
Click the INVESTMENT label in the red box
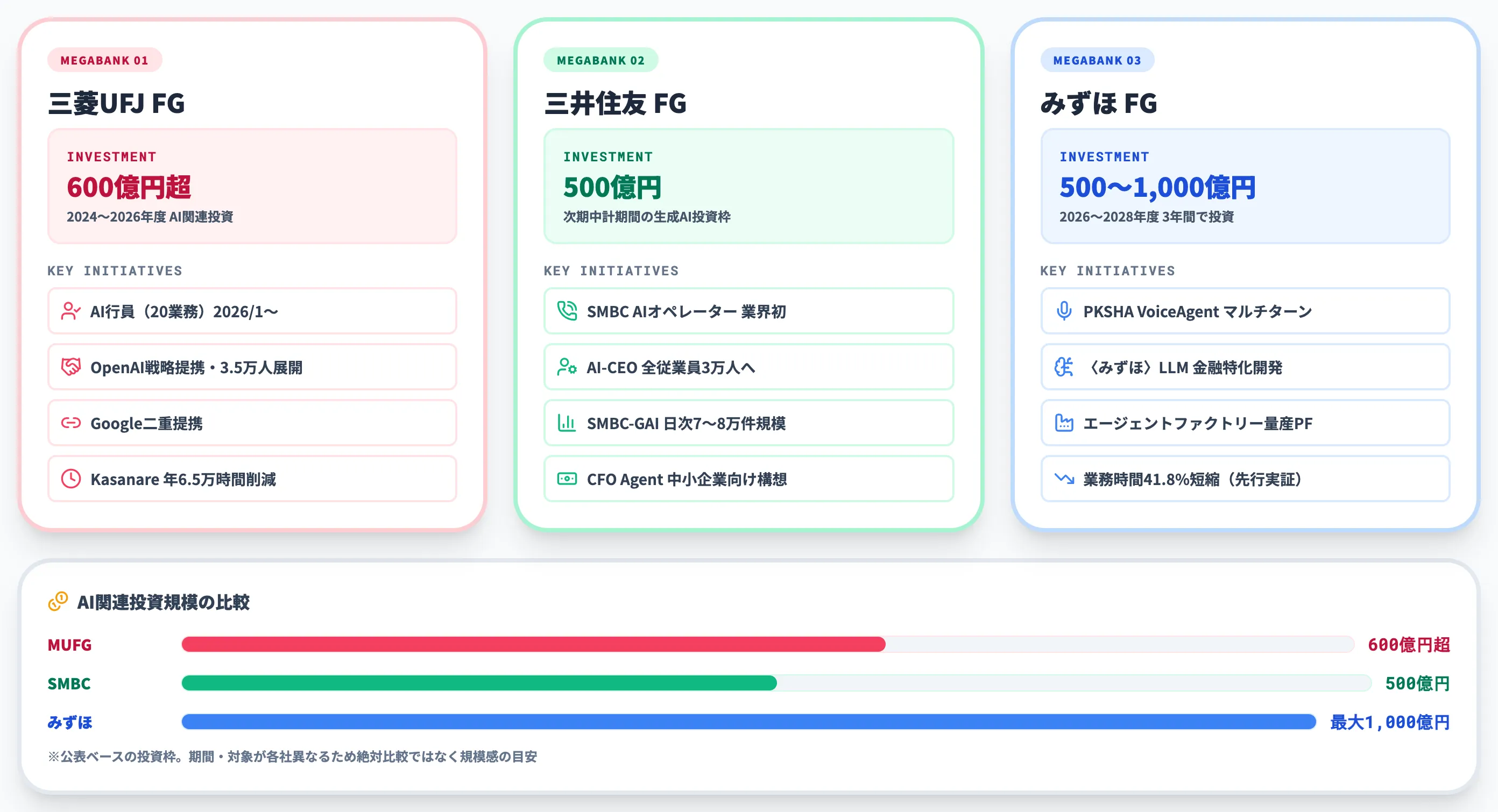pos(112,157)
